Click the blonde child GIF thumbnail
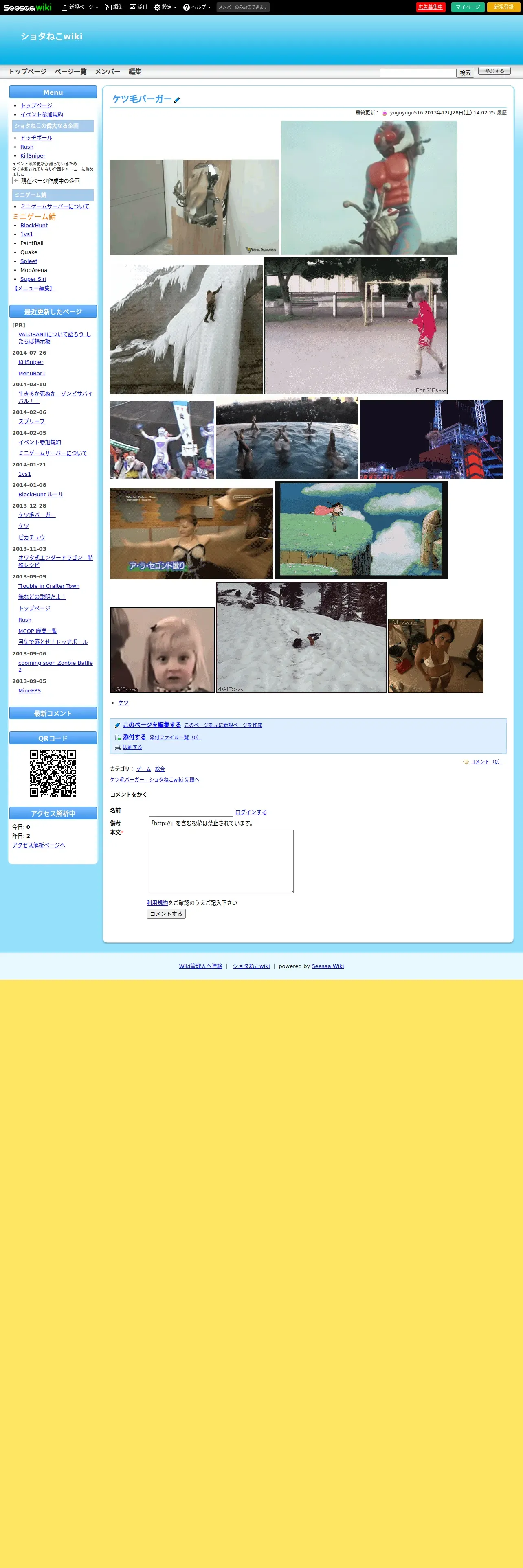The height and width of the screenshot is (1568, 523). pos(163,650)
